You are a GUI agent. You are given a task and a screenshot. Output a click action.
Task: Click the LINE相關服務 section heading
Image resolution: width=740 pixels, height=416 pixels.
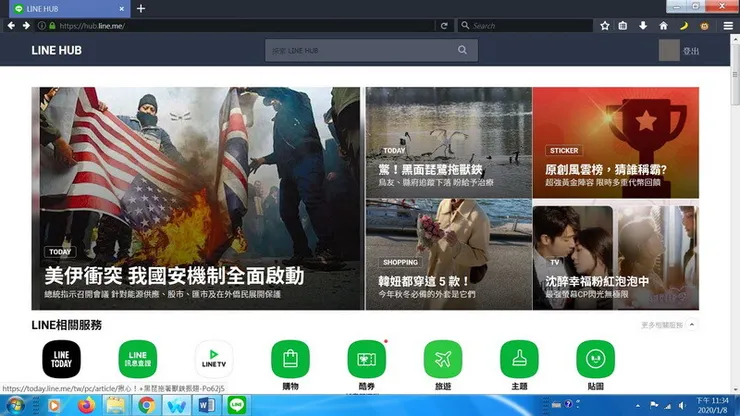pyautogui.click(x=67, y=325)
